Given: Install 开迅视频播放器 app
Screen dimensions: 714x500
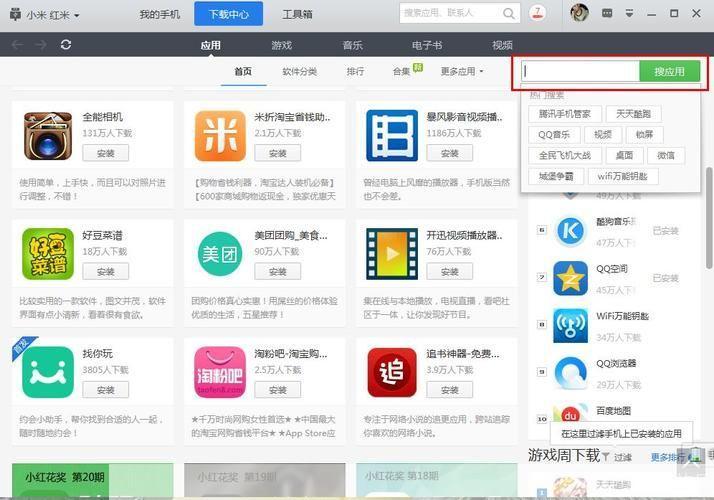Looking at the screenshot, I should tap(450, 272).
